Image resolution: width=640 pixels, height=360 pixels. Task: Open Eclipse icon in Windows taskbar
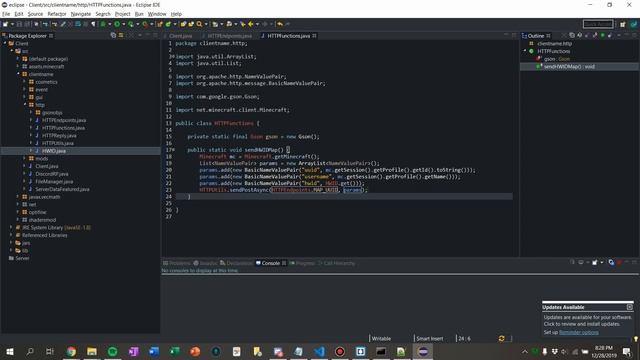pyautogui.click(x=423, y=351)
